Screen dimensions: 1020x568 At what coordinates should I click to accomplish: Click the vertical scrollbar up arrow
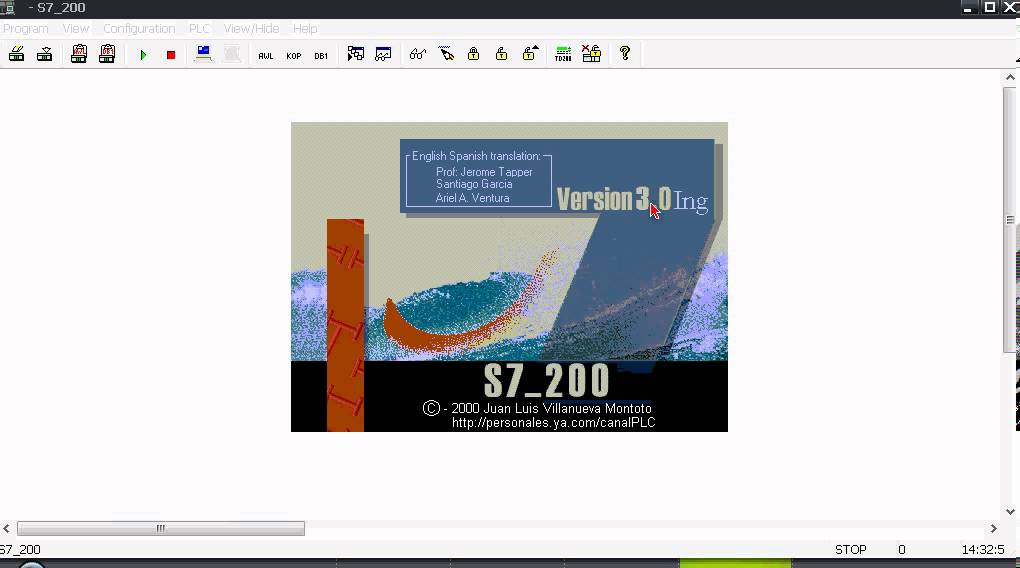point(1010,77)
